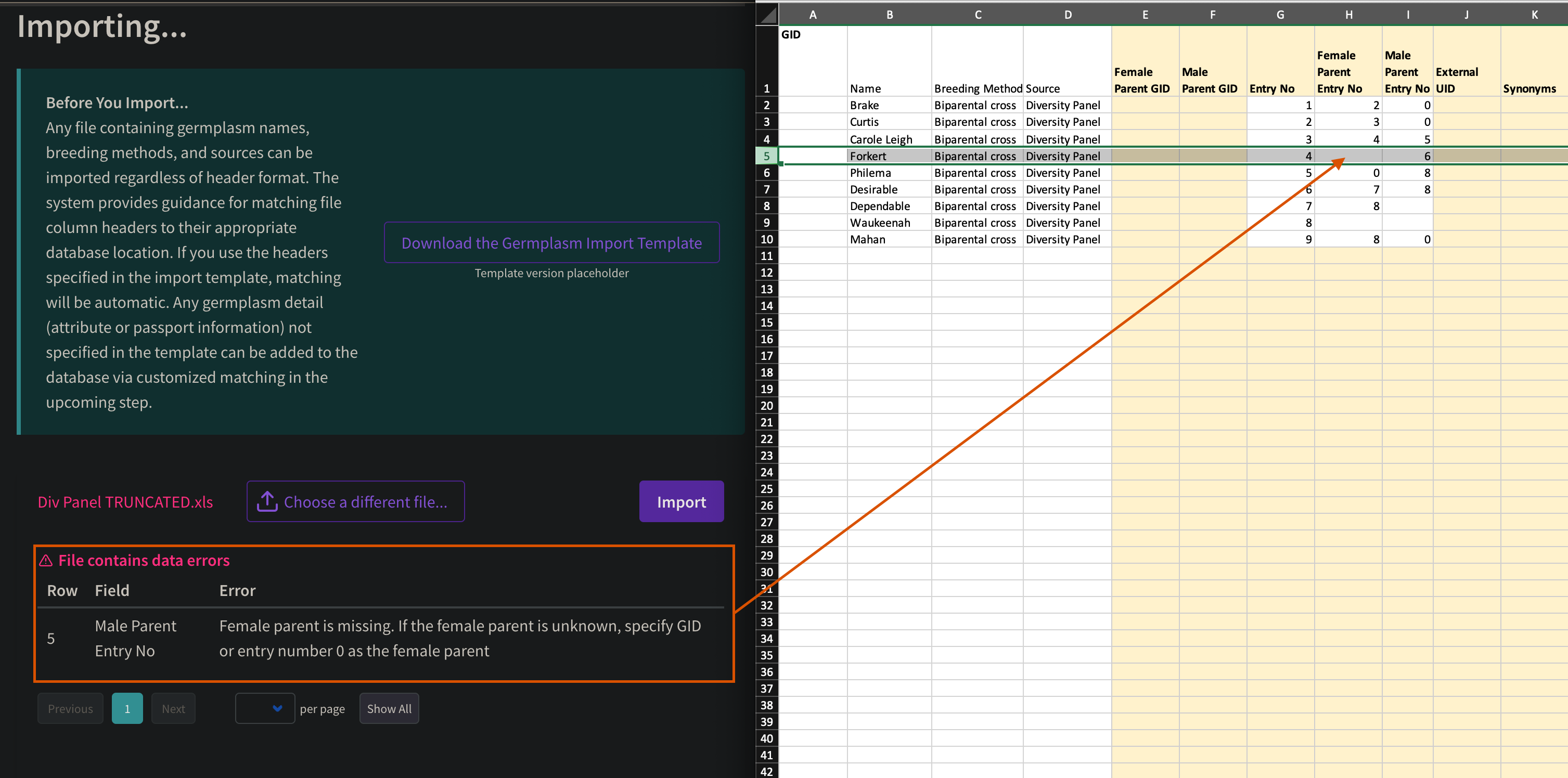Click the Show All button
The height and width of the screenshot is (778, 1568).
click(389, 708)
